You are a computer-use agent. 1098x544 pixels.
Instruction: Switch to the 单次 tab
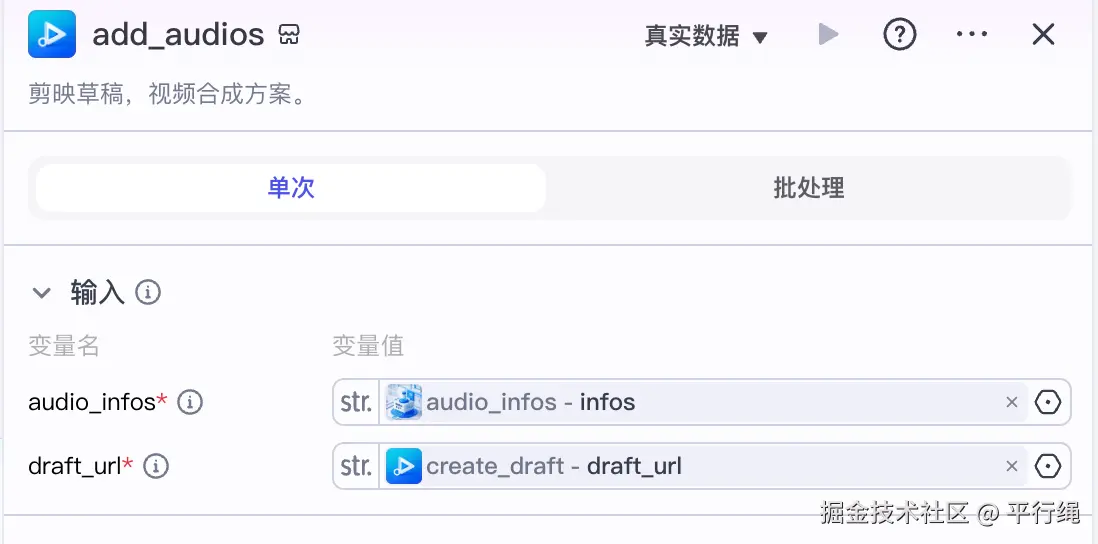[x=291, y=188]
